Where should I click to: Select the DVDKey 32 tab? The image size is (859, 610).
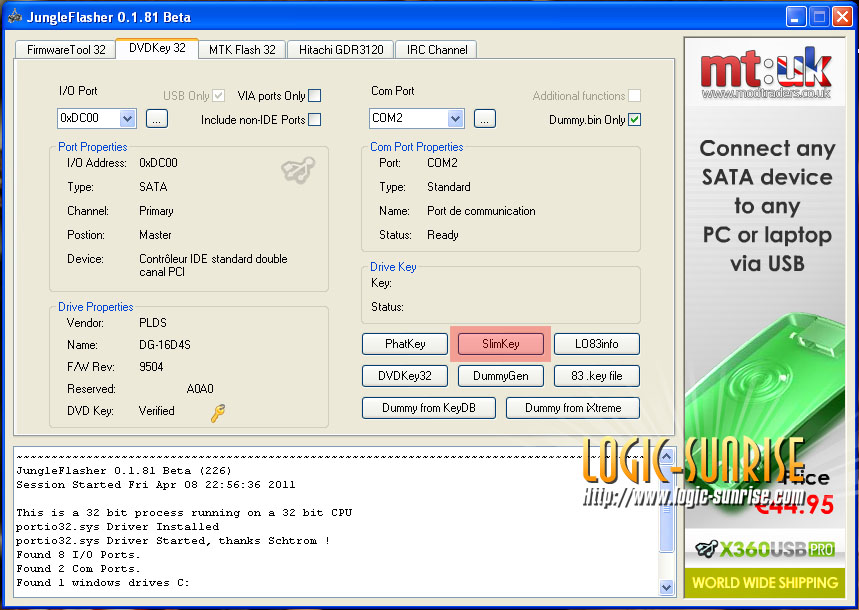157,48
